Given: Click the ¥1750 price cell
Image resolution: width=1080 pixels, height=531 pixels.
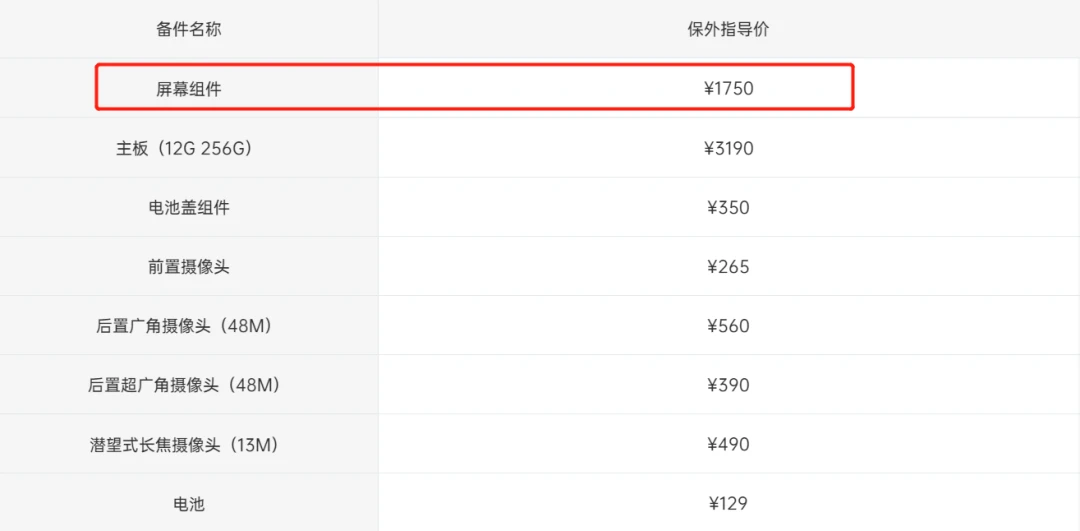Looking at the screenshot, I should (x=729, y=88).
